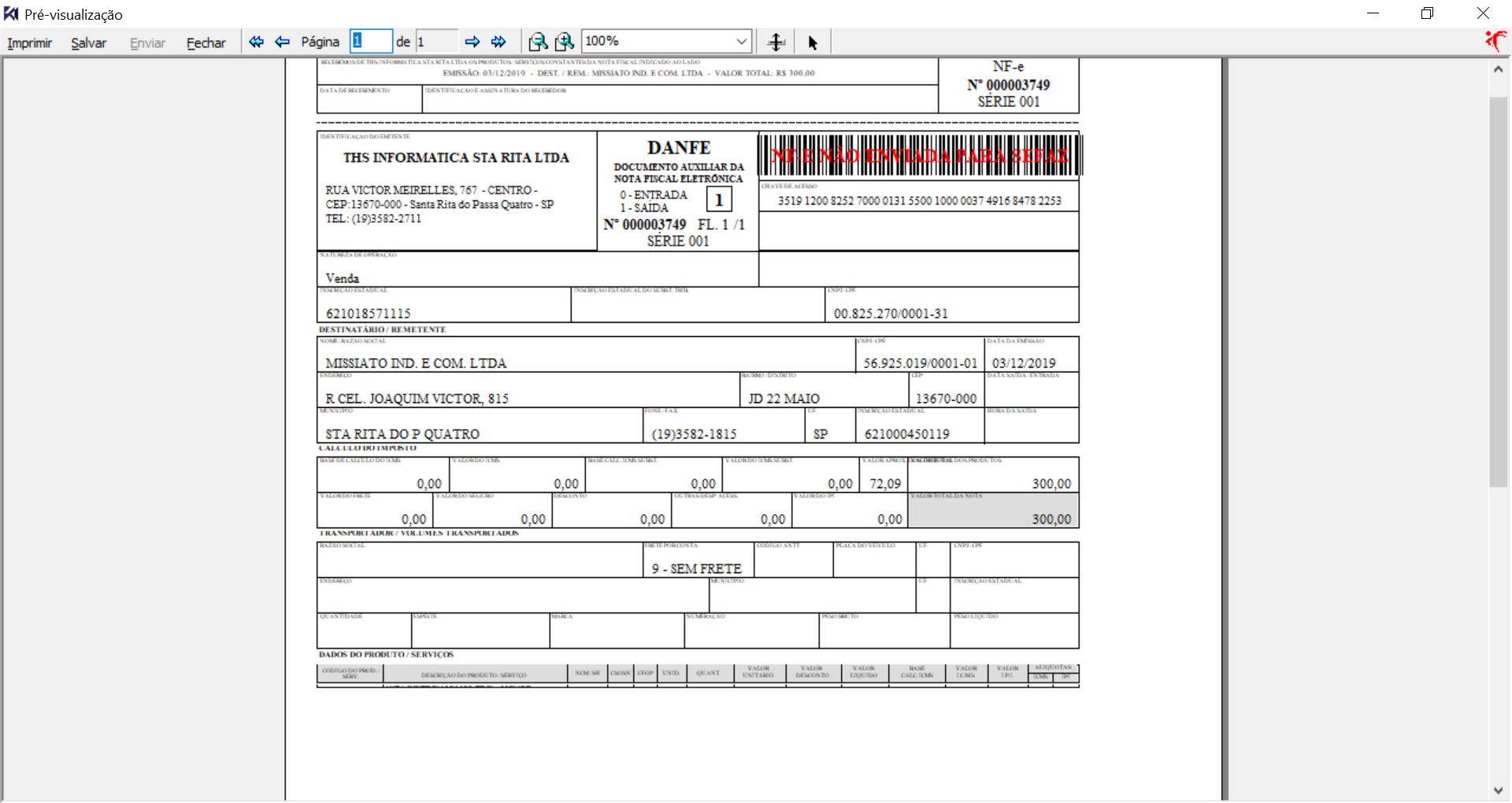
Task: Click the JD 22 MAIO district text
Action: [x=784, y=398]
